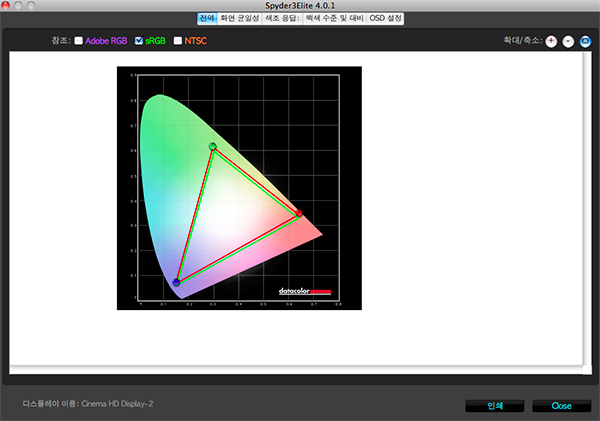Image resolution: width=600 pixels, height=421 pixels.
Task: Uncheck the sRGB reference checkbox
Action: pos(139,41)
